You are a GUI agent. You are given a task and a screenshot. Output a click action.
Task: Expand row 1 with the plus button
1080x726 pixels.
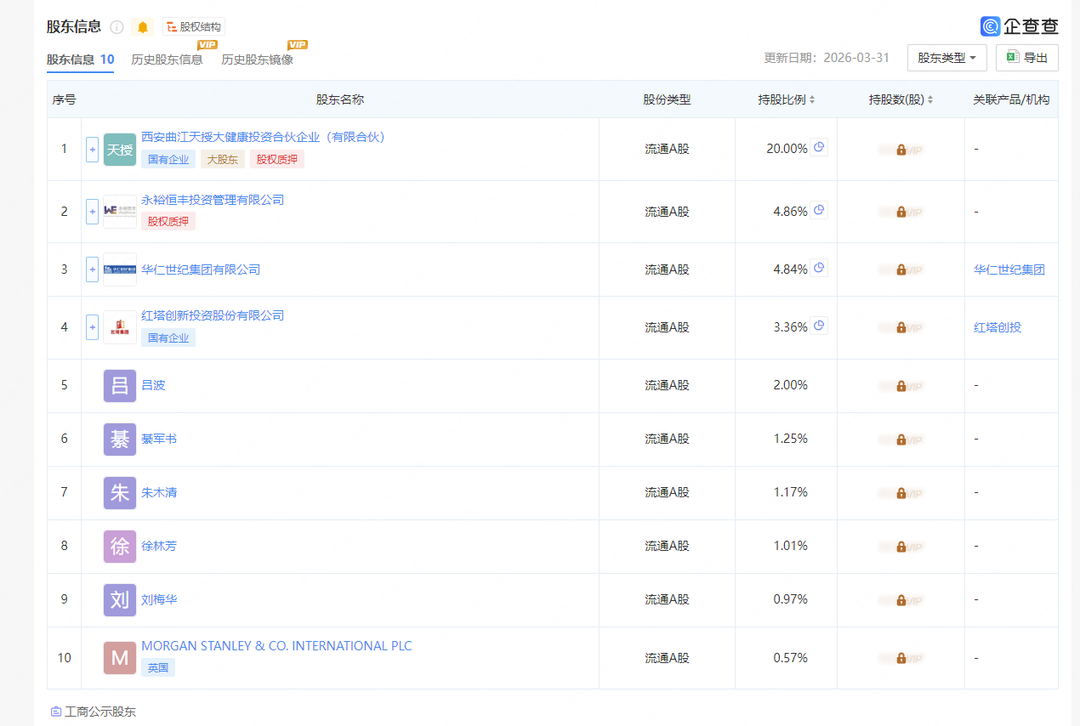[92, 149]
